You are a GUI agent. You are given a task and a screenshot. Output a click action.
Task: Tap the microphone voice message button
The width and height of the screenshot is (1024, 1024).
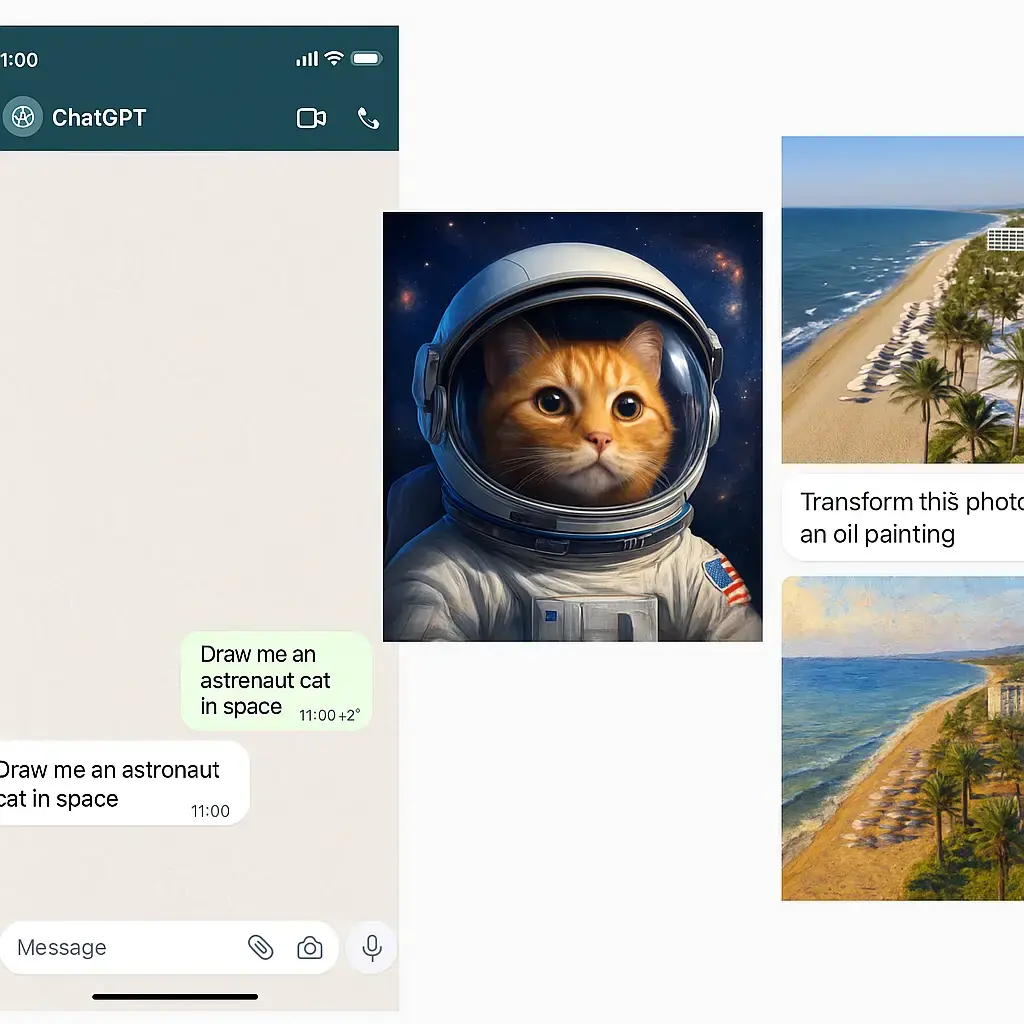click(372, 947)
